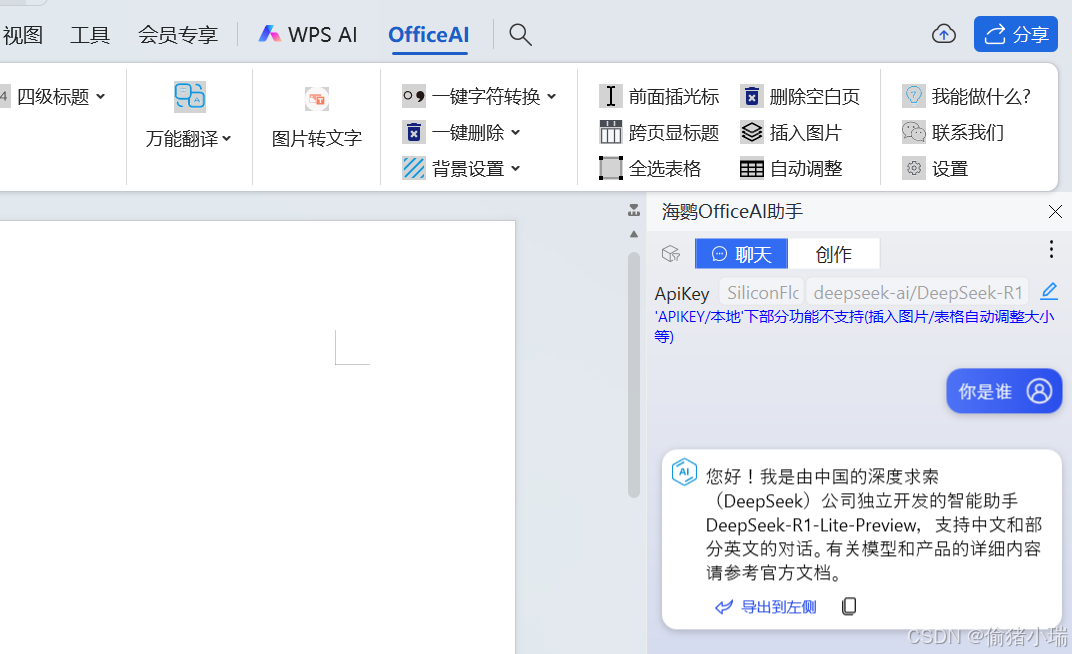1072x654 pixels.
Task: Click the cube icon beside 聊天
Action: click(671, 254)
